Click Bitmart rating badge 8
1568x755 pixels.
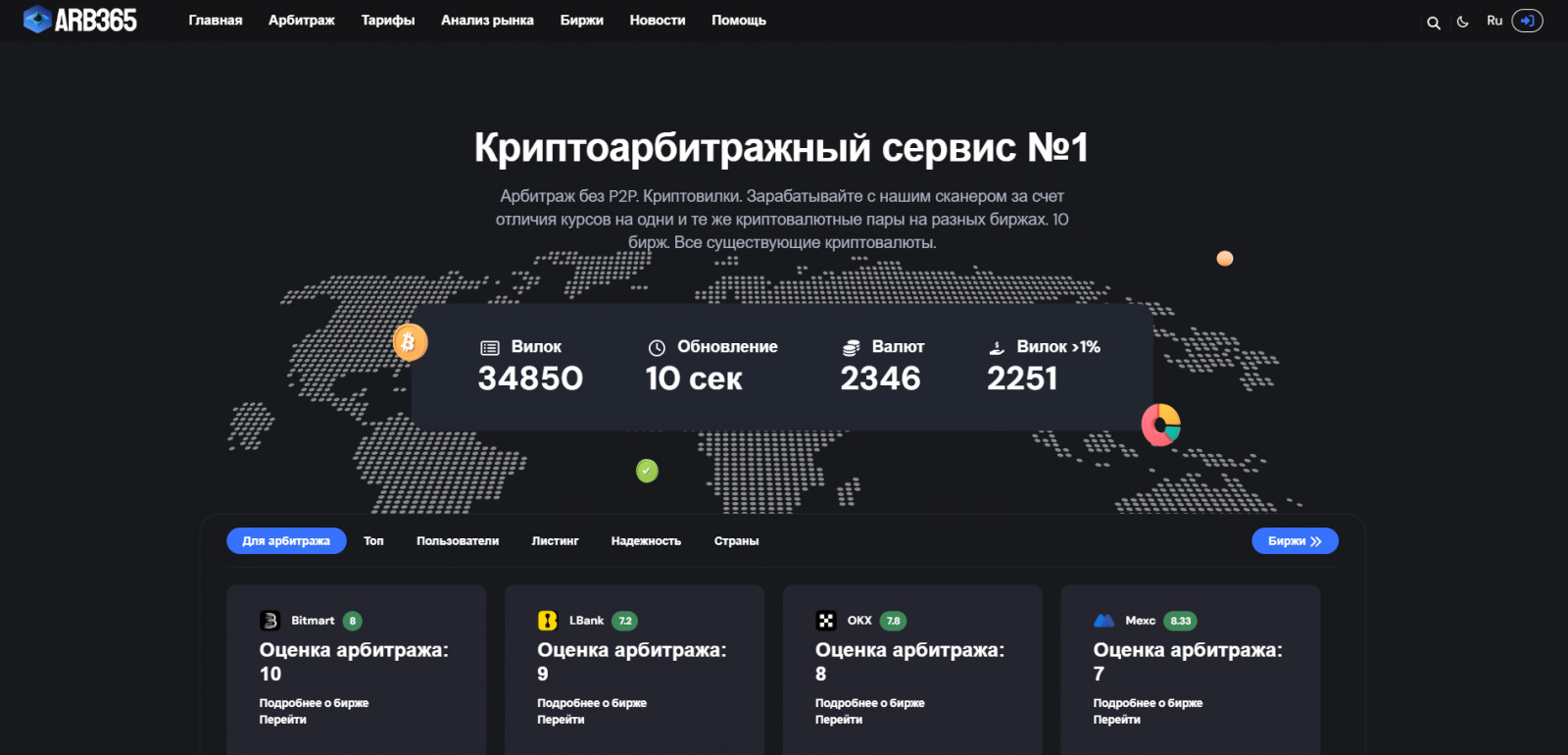[x=353, y=621]
